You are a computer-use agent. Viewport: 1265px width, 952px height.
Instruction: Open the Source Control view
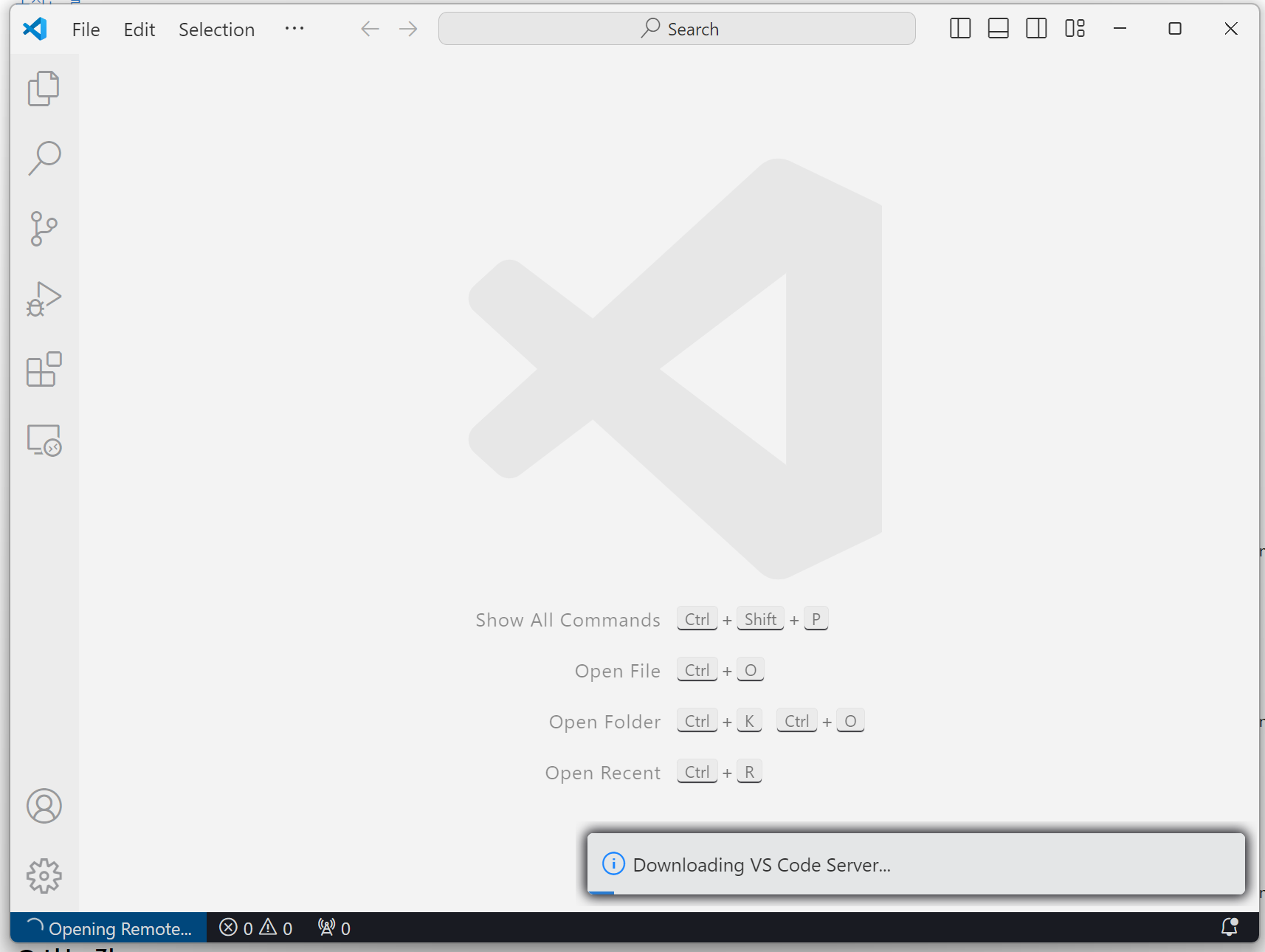pos(44,229)
